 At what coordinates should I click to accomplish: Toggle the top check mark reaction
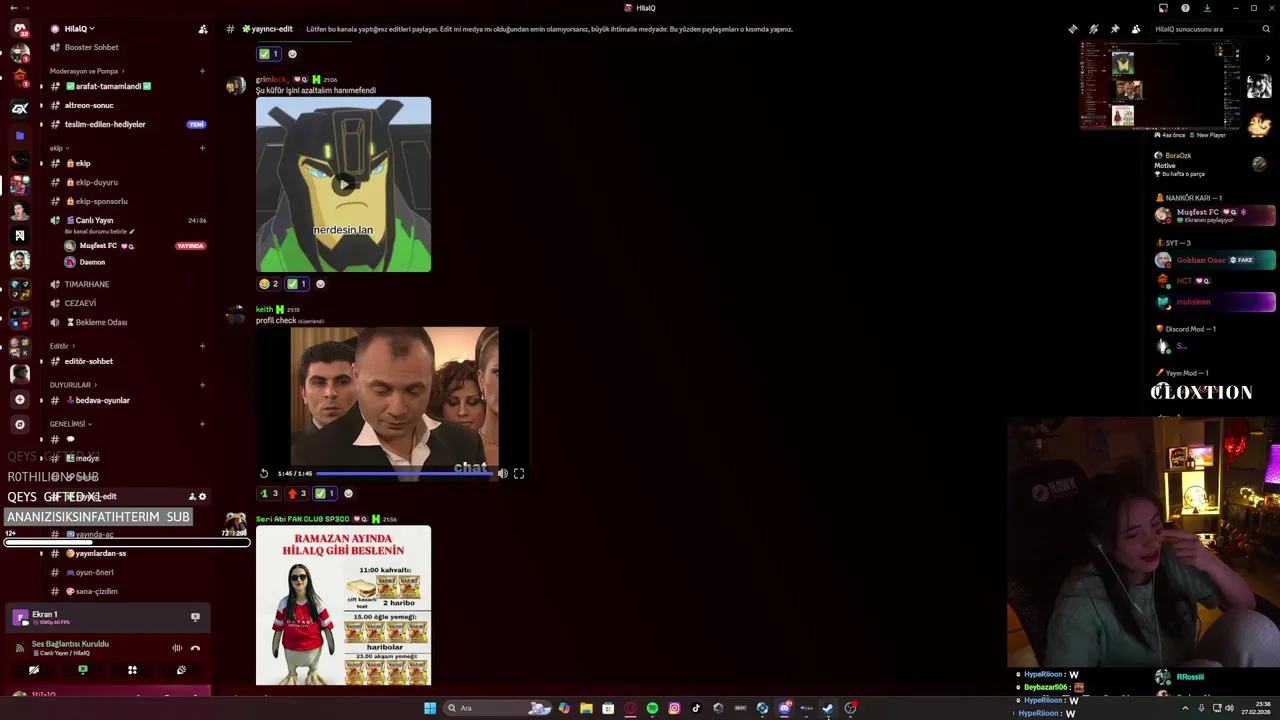click(269, 54)
